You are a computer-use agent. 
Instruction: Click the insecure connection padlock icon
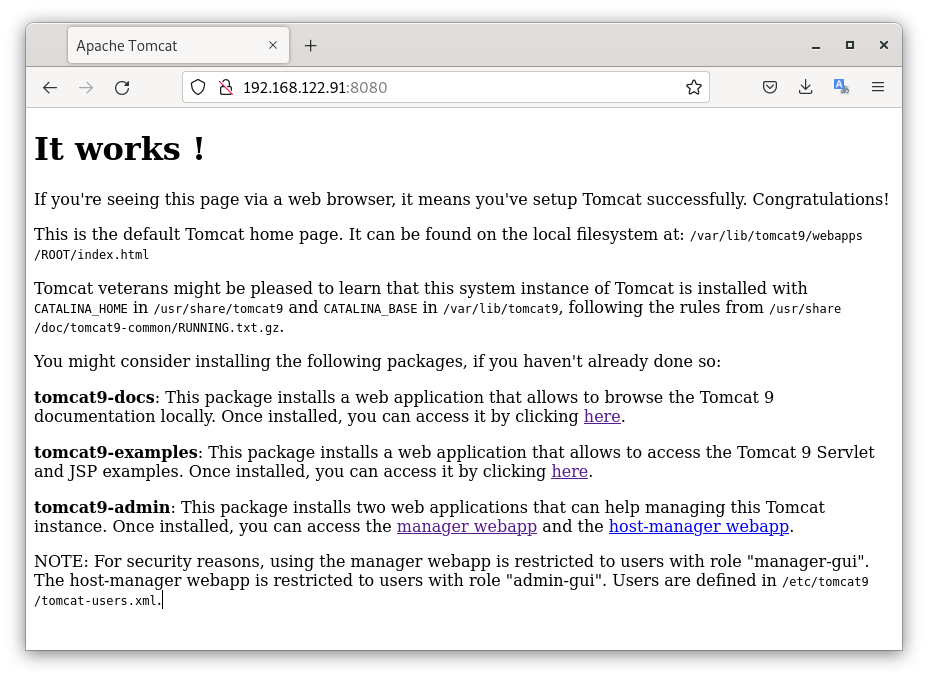(225, 88)
